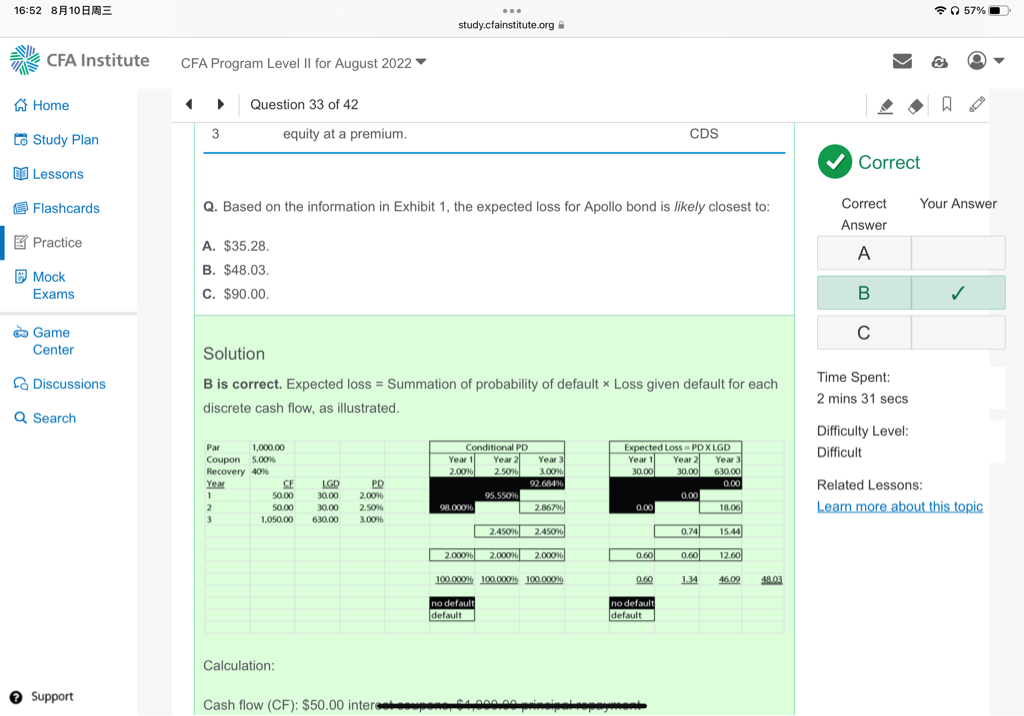Click the Solution heading
This screenshot has height=716, width=1024.
(234, 353)
